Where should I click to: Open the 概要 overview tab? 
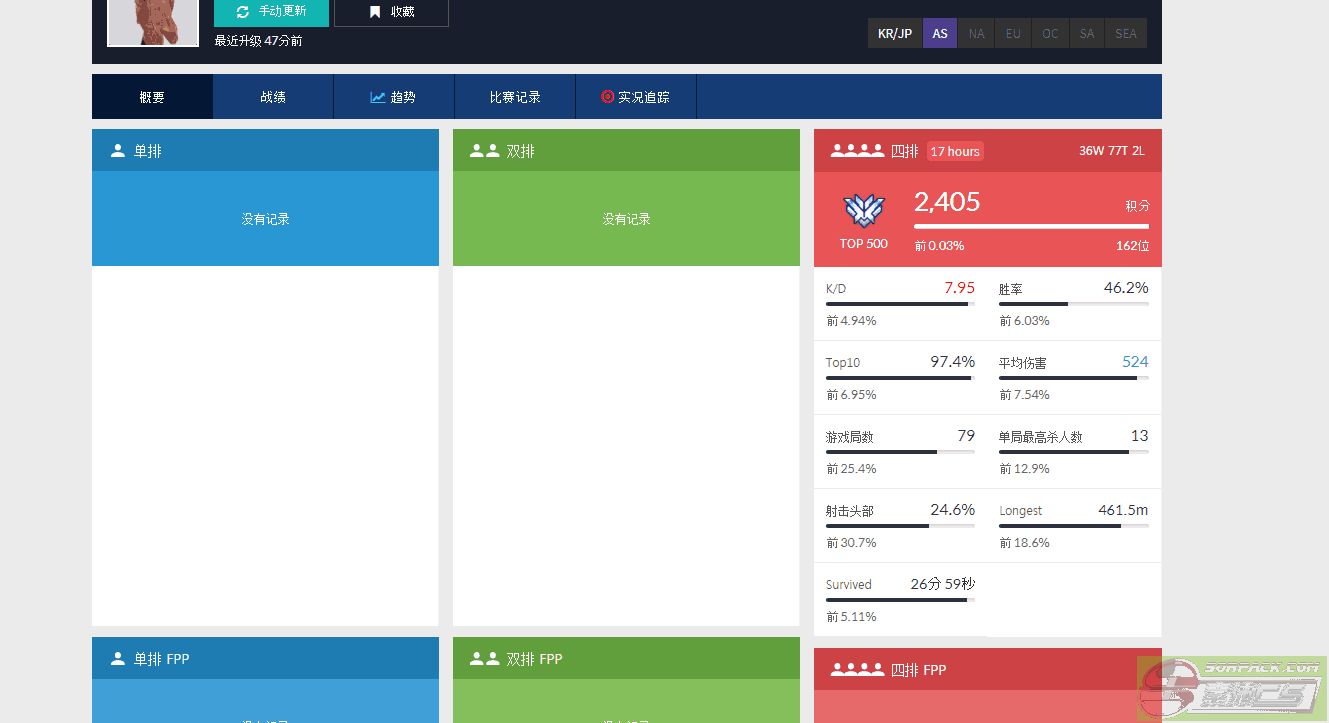[152, 97]
